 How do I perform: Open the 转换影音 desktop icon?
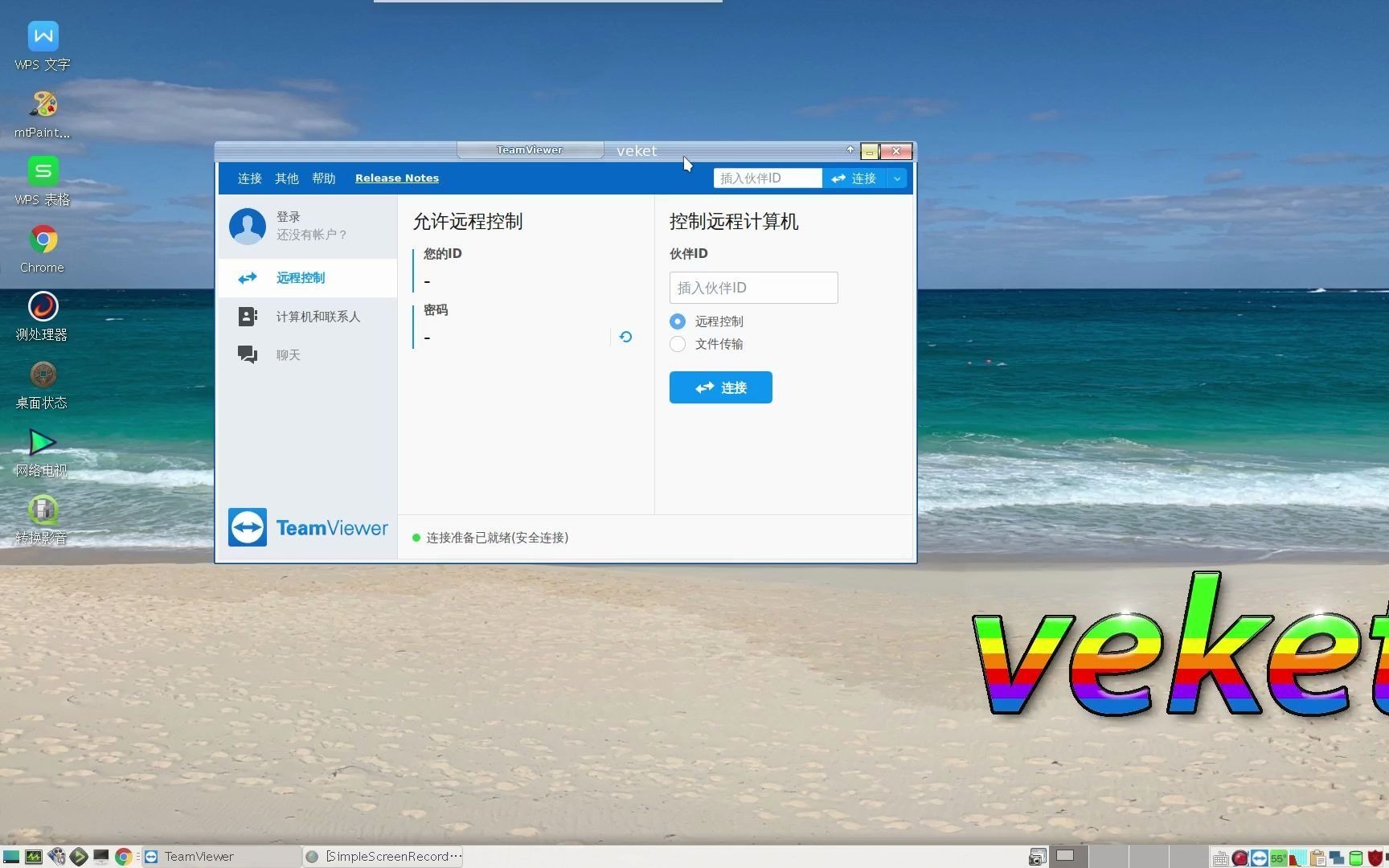coord(43,520)
